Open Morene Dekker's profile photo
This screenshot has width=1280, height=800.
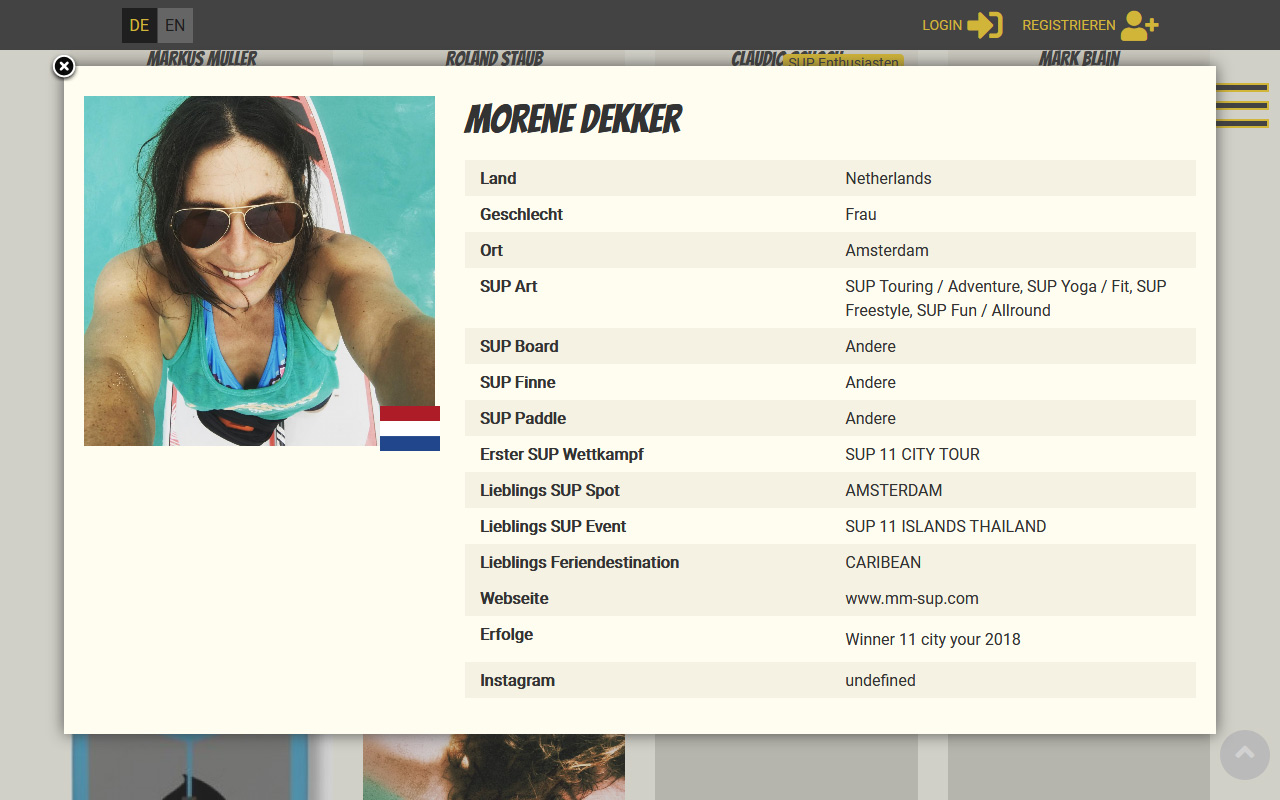pyautogui.click(x=259, y=270)
